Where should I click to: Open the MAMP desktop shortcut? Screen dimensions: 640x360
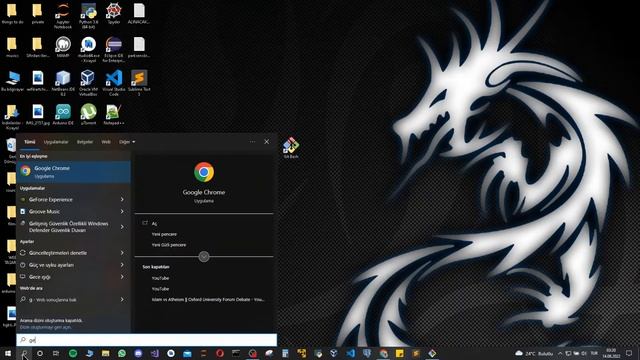tap(63, 47)
